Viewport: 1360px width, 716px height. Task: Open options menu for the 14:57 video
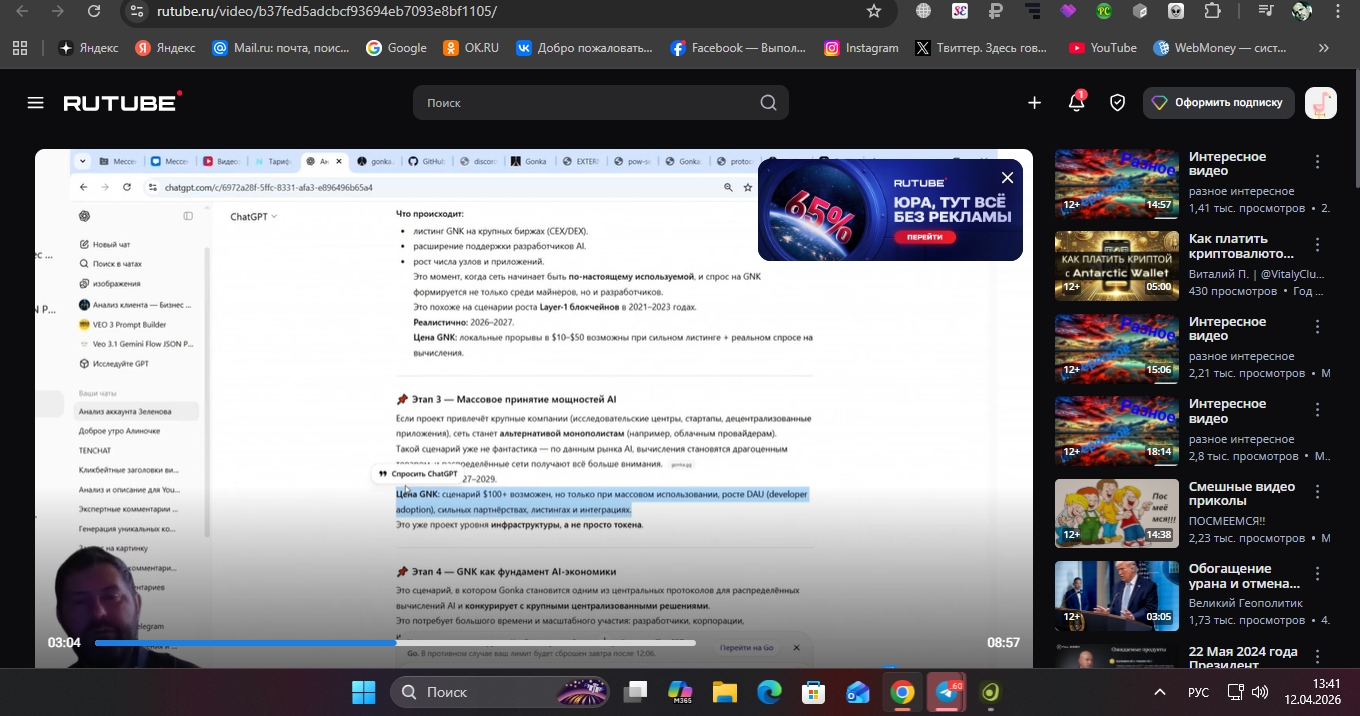tap(1318, 162)
